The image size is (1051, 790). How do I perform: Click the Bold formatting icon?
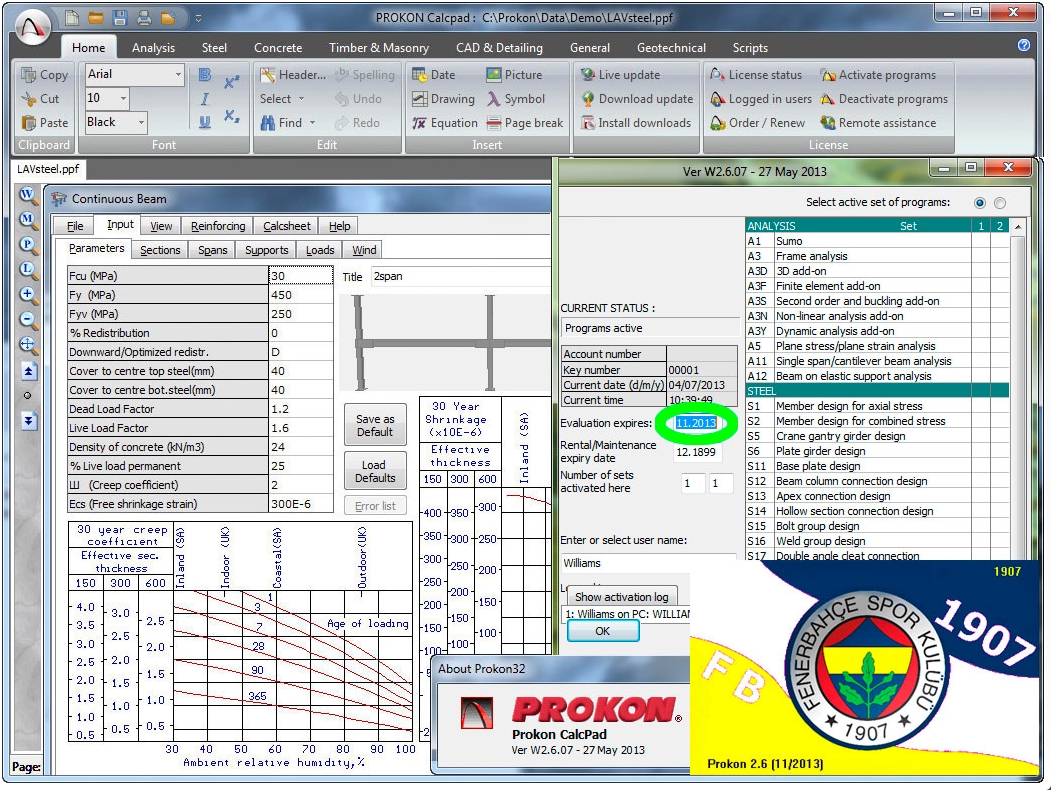click(205, 74)
